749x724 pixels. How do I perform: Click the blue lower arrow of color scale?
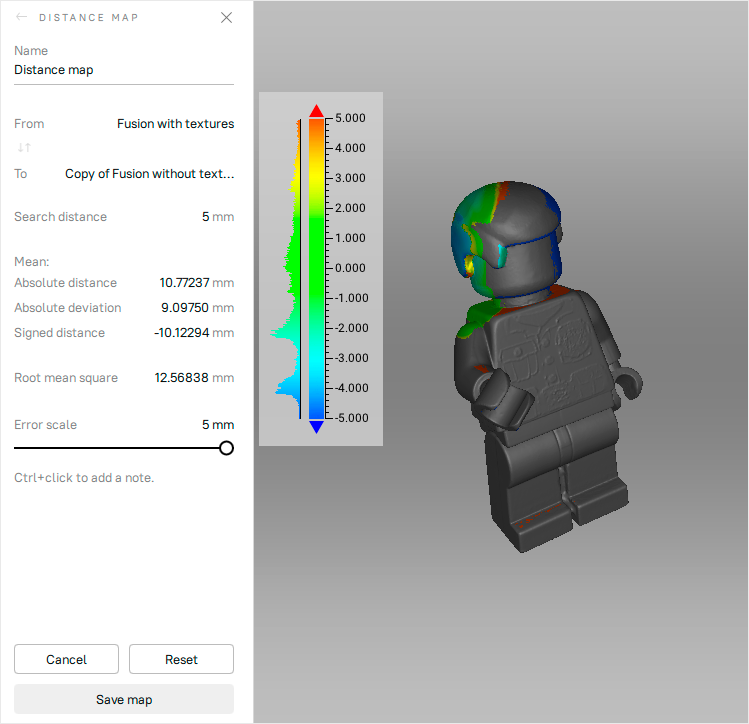[316, 426]
